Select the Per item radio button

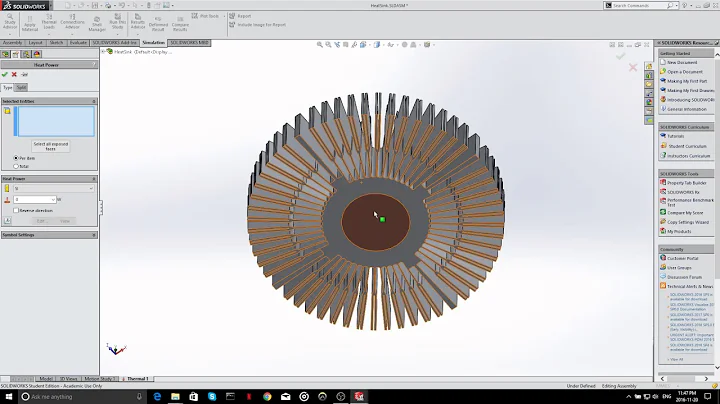pyautogui.click(x=16, y=158)
